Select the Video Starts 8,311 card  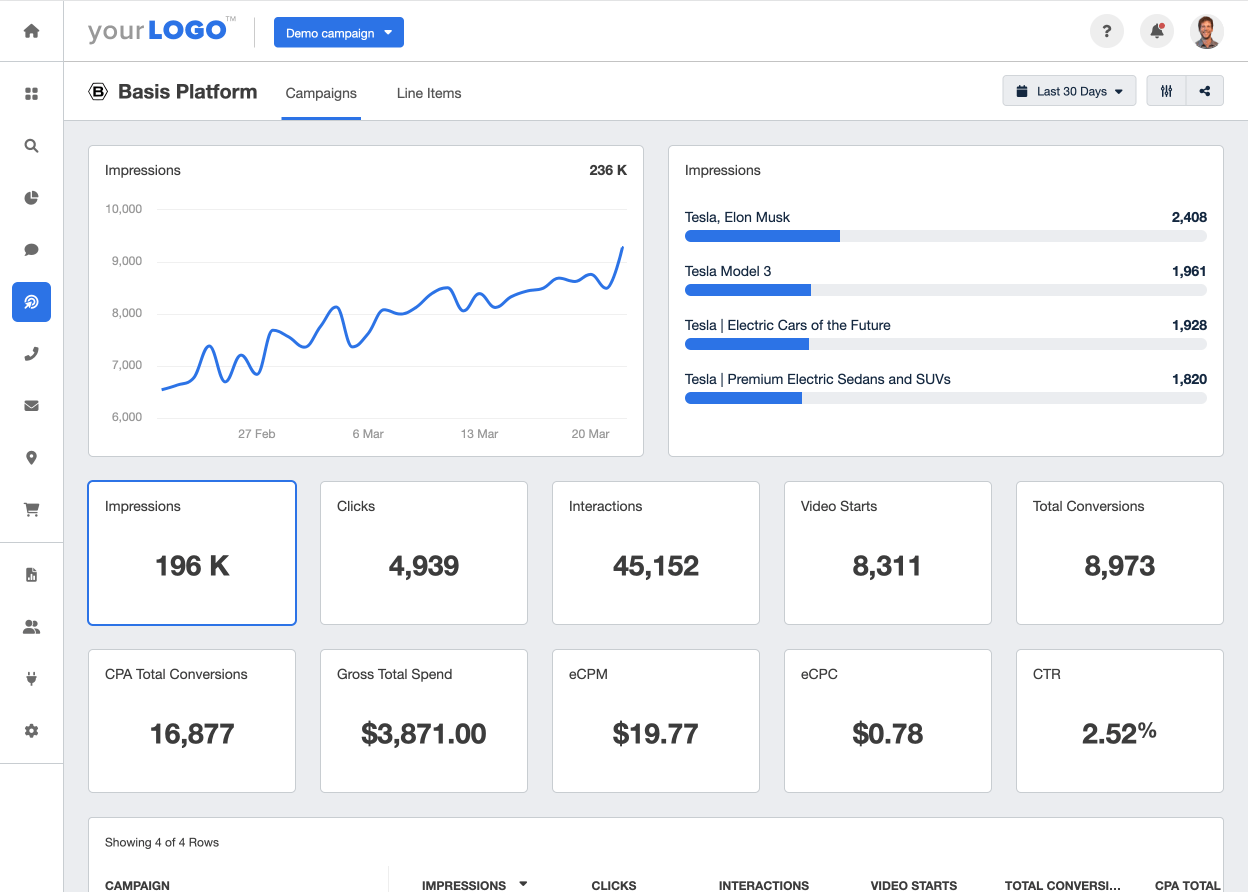click(888, 553)
